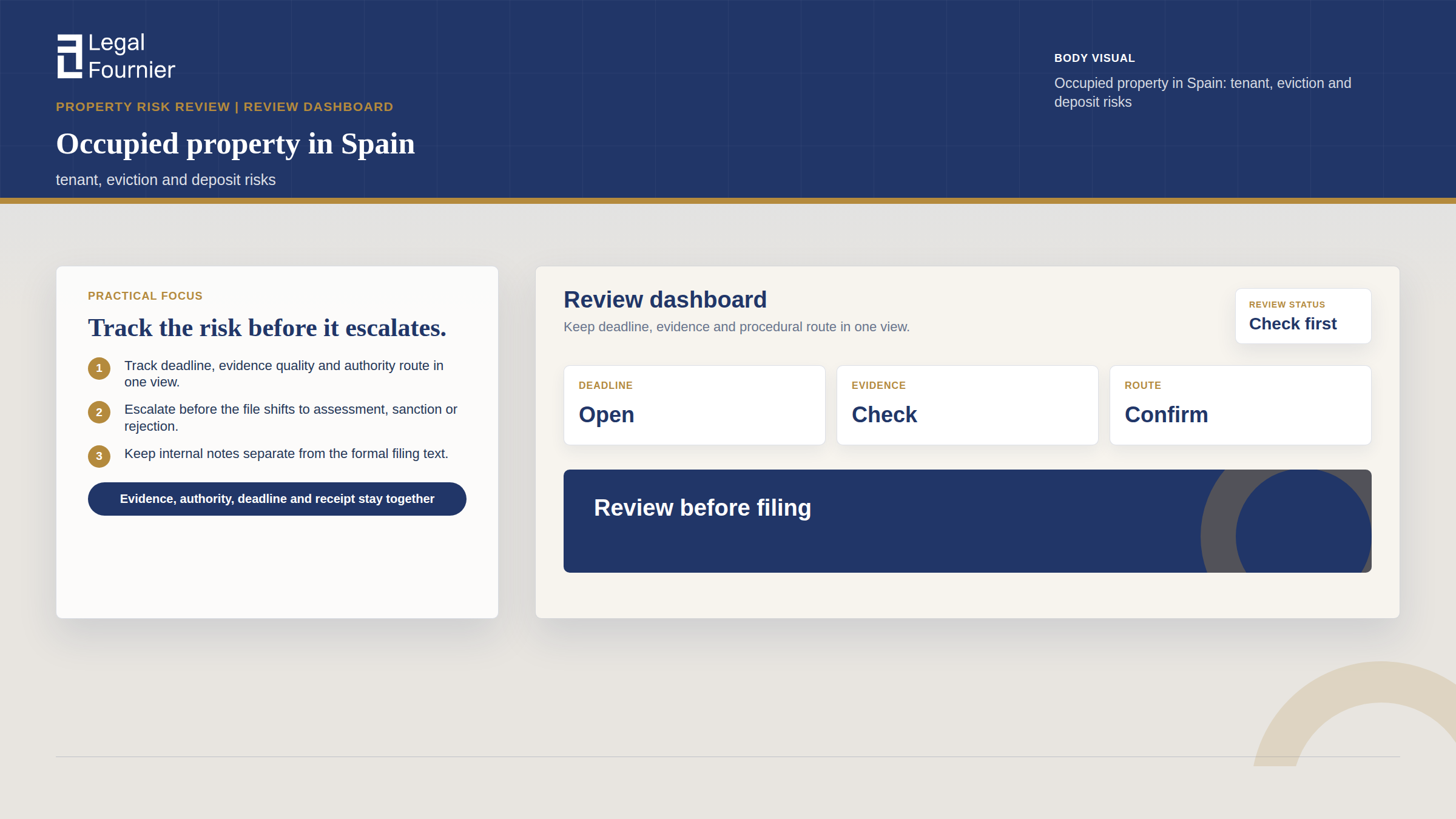The image size is (1456, 819).
Task: Click the number 1 step badge
Action: [x=99, y=368]
